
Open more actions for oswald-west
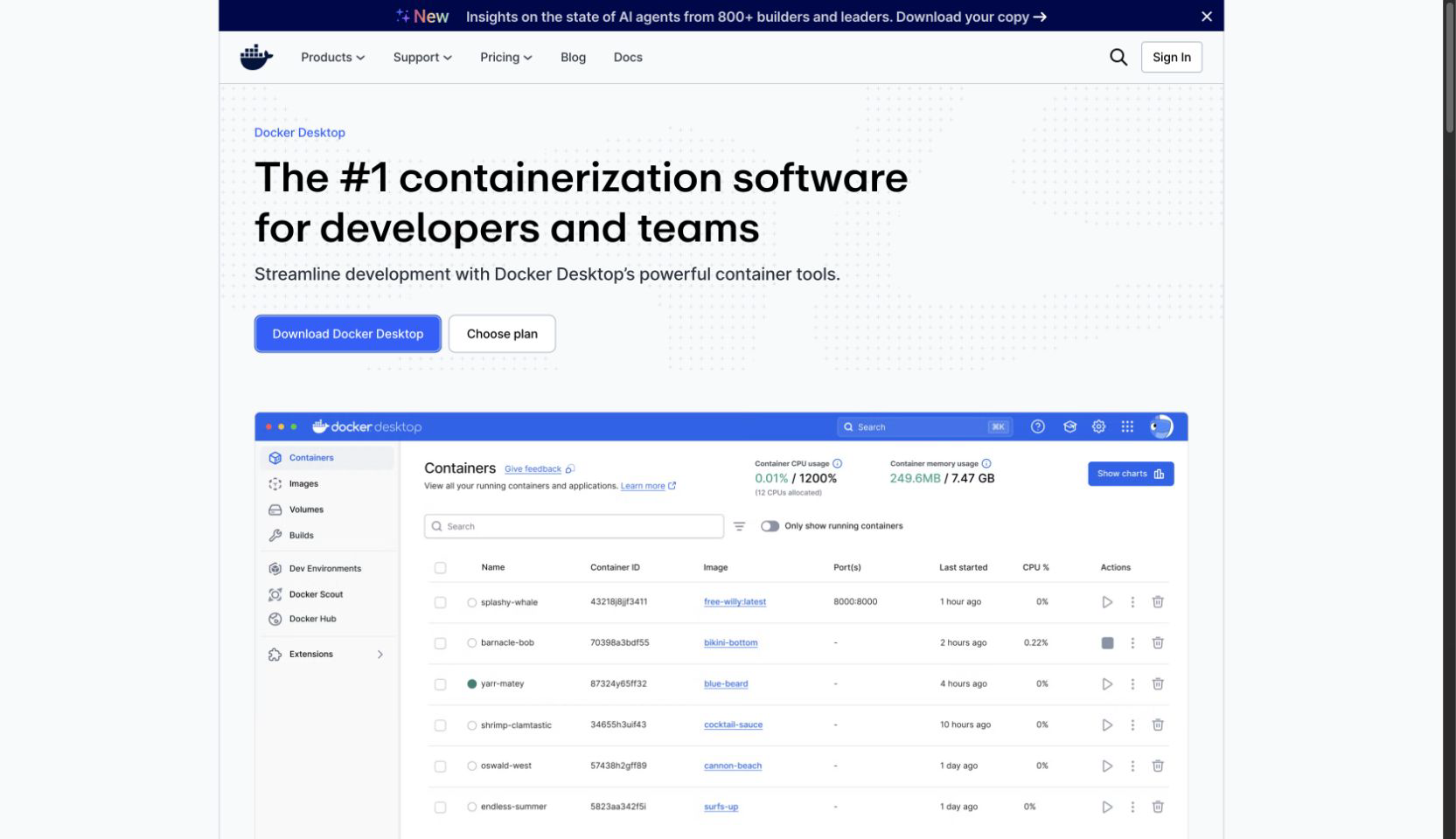(x=1132, y=766)
